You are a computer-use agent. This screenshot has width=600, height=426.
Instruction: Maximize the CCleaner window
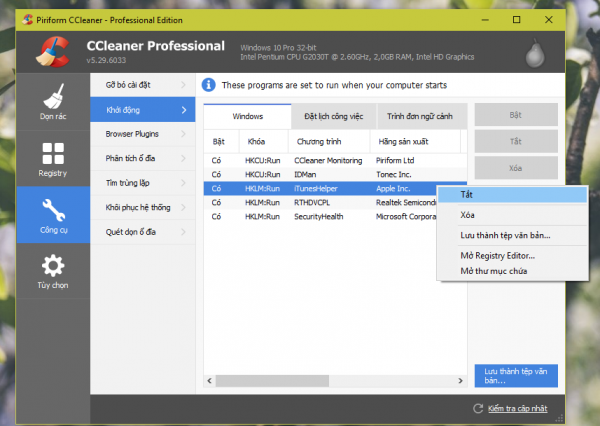[517, 20]
